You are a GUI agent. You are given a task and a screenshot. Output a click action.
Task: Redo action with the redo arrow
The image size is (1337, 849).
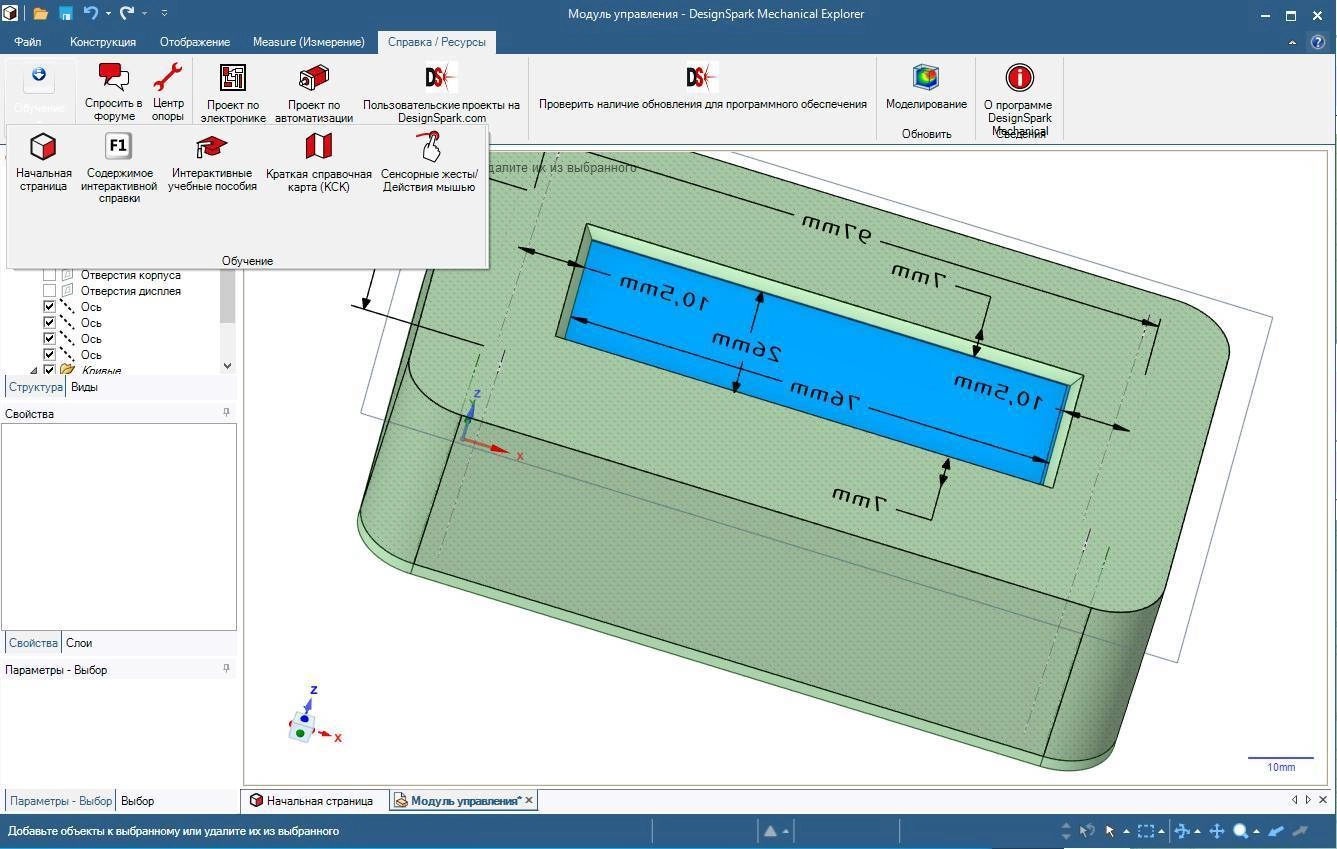coord(127,14)
